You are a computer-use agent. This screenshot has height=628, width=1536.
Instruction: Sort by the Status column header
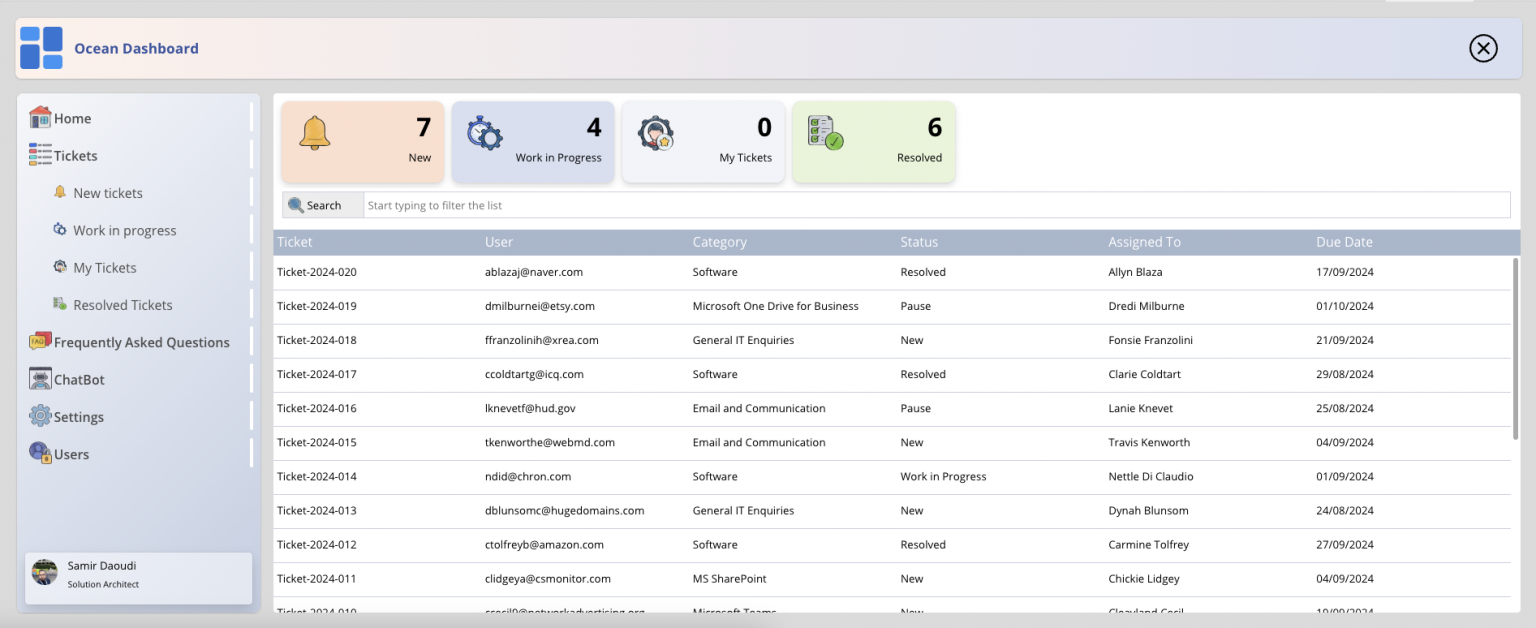pos(918,241)
